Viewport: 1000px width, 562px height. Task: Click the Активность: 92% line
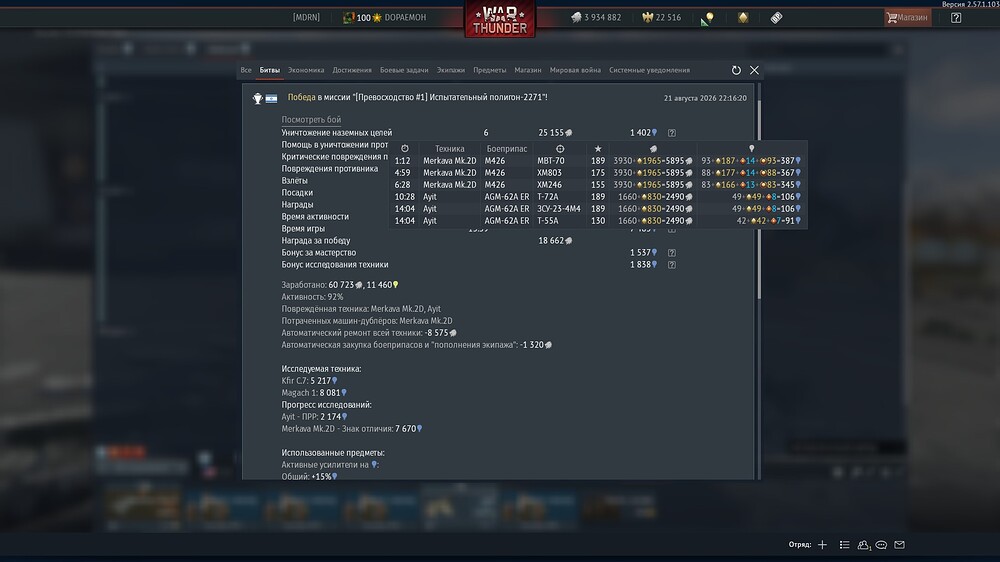coord(312,297)
